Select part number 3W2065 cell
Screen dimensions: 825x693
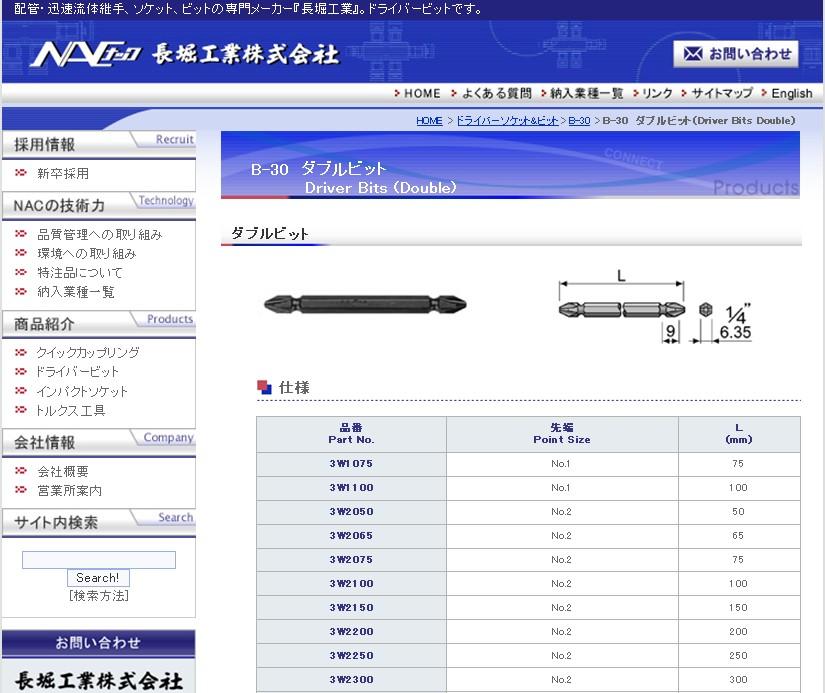(x=351, y=536)
